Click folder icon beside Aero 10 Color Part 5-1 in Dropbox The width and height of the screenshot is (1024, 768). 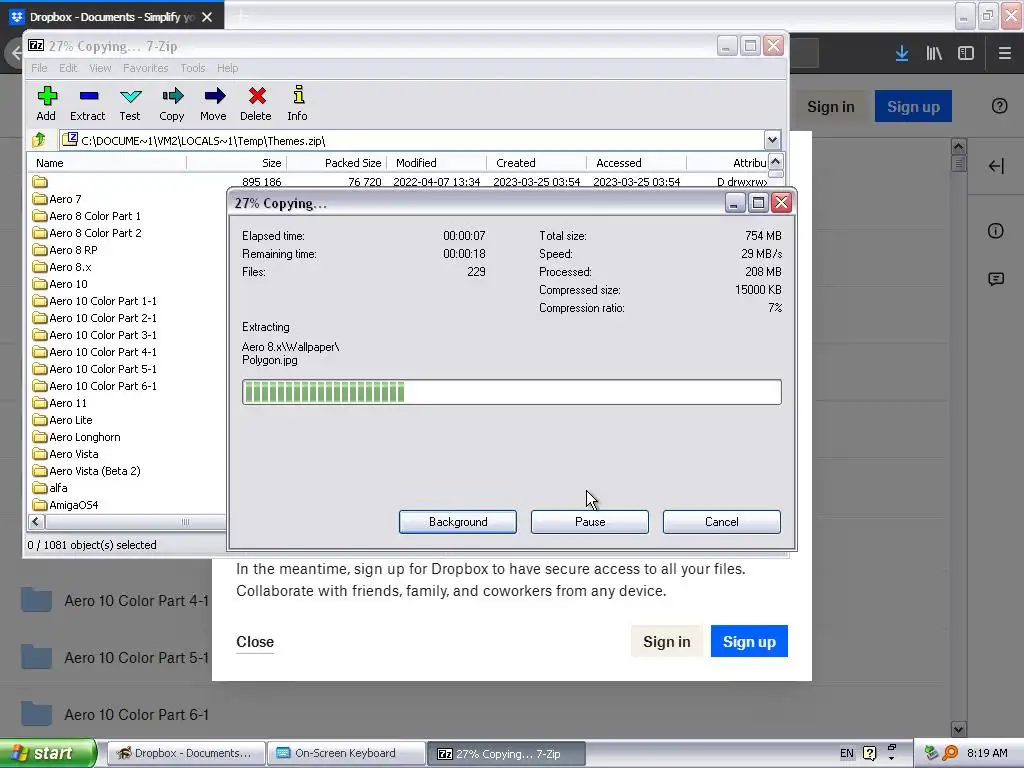[37, 657]
